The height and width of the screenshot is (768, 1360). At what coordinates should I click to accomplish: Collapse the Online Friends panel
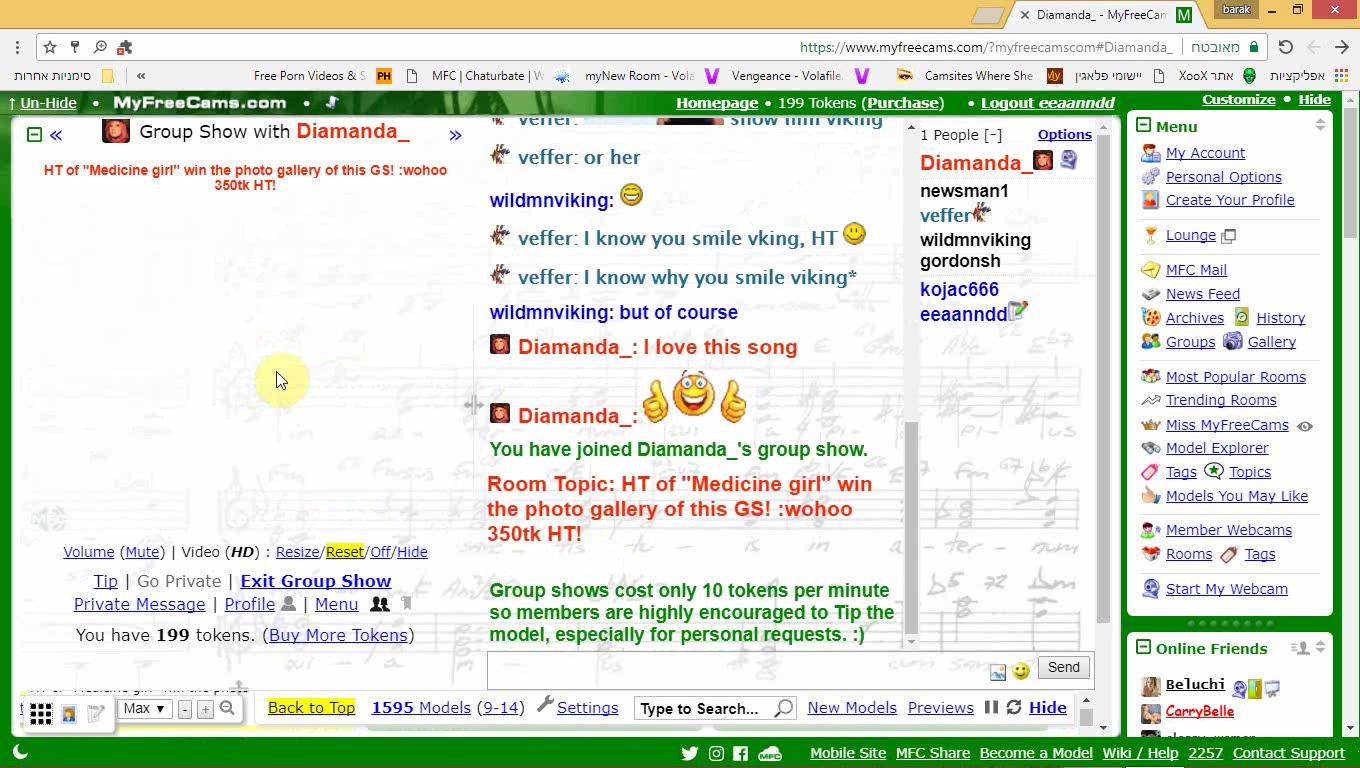pyautogui.click(x=1143, y=648)
